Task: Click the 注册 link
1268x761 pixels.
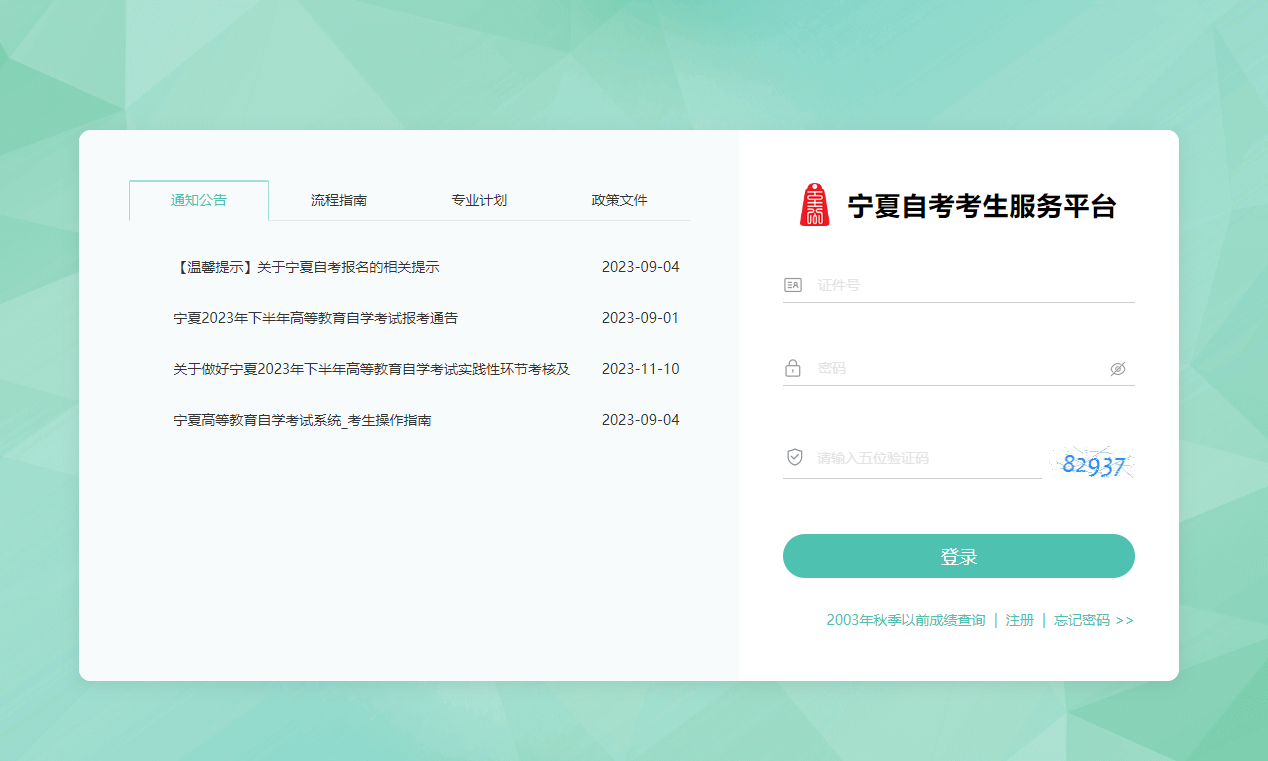Action: (1020, 620)
